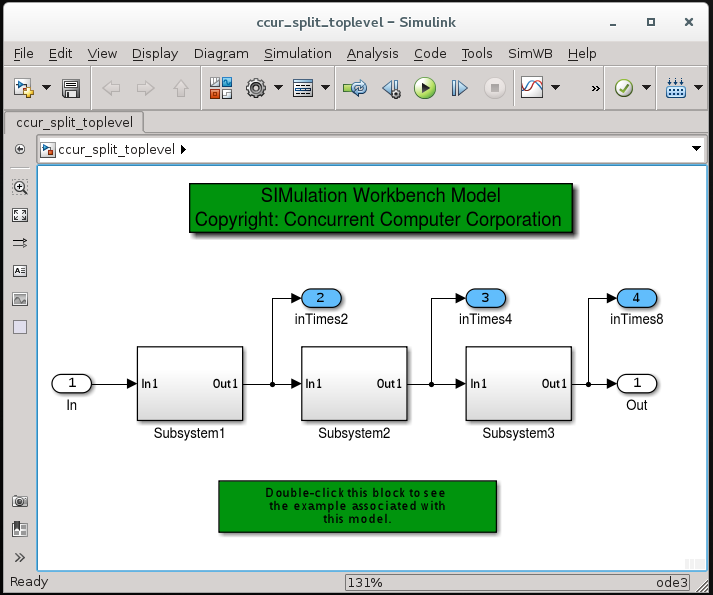Click the Model Configuration gear icon
Viewport: 713px width, 595px height.
click(256, 89)
